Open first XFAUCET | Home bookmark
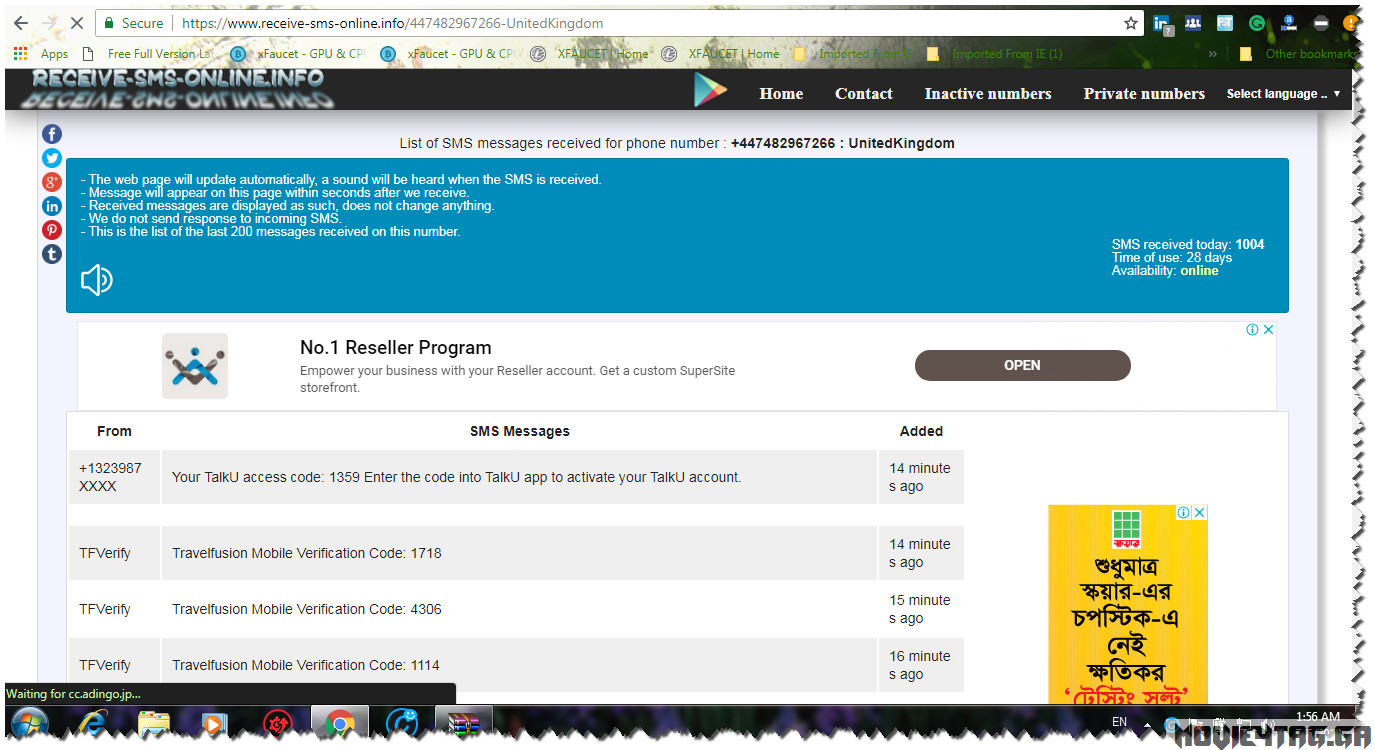 590,54
